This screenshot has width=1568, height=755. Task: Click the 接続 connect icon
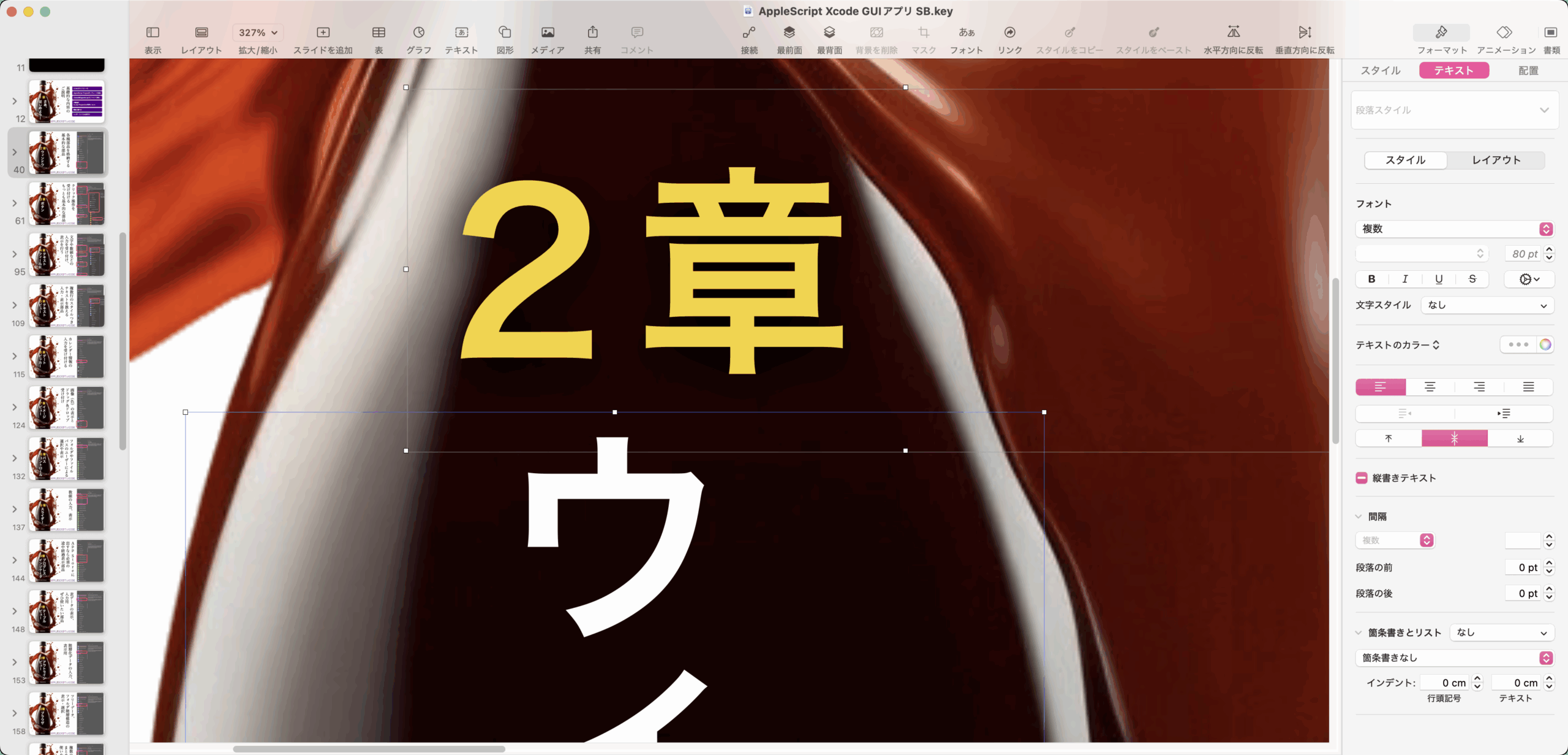(749, 32)
